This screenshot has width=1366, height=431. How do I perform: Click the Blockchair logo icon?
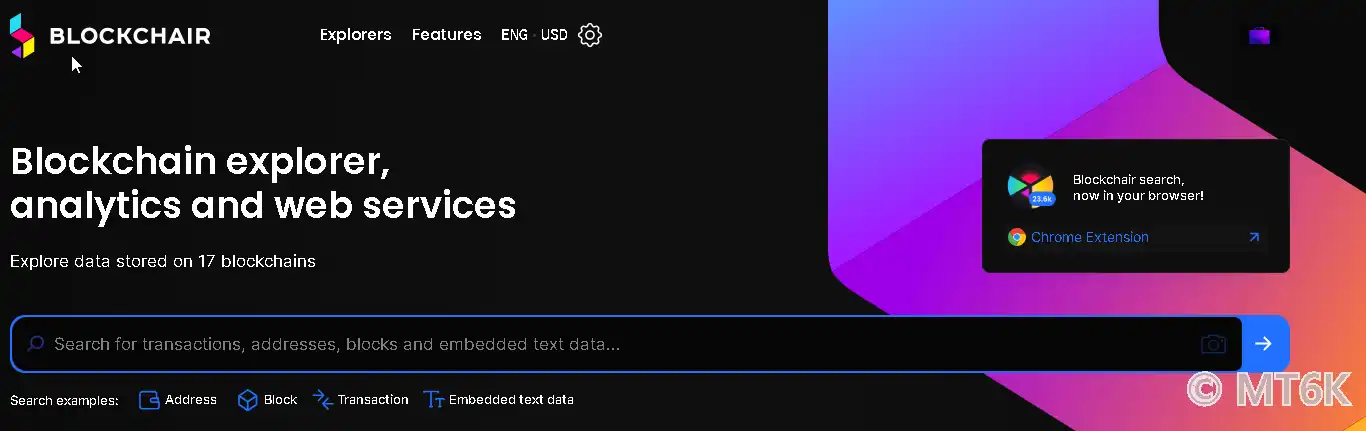click(23, 36)
